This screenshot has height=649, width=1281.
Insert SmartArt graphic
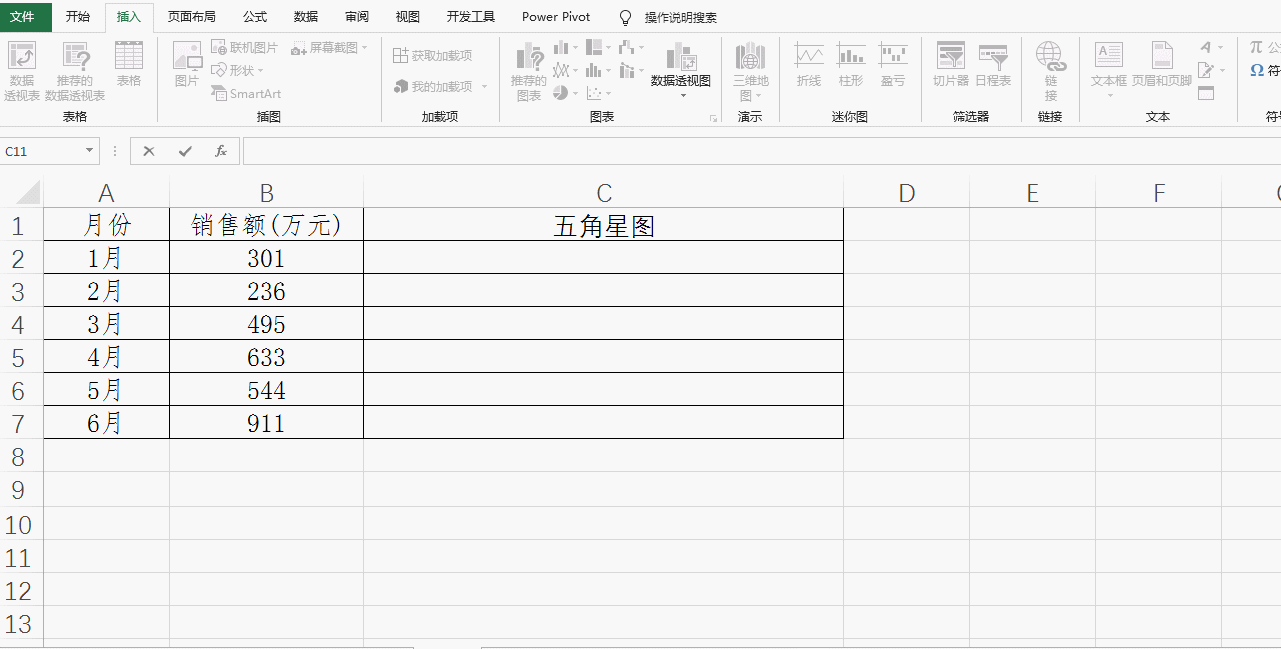point(246,93)
